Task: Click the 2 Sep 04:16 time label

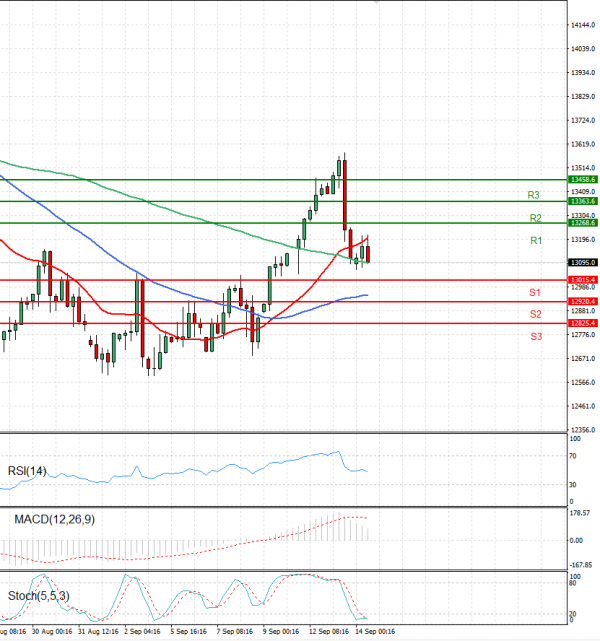Action: click(x=142, y=632)
